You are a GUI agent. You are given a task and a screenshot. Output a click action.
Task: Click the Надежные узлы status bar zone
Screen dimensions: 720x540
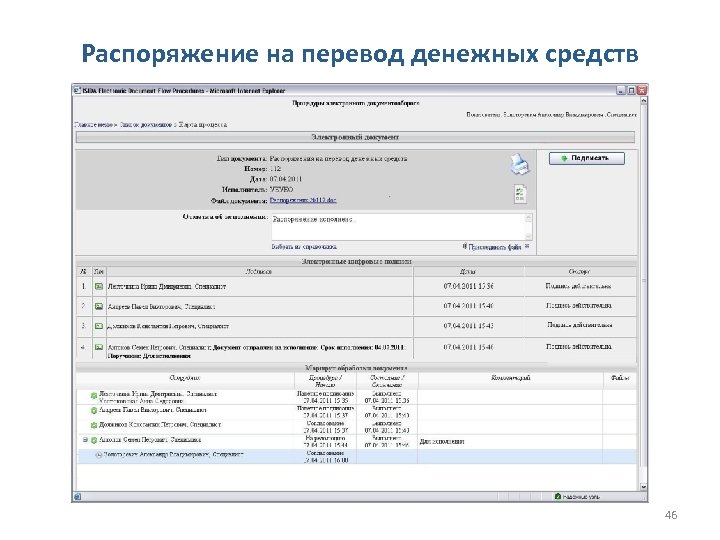pyautogui.click(x=578, y=496)
